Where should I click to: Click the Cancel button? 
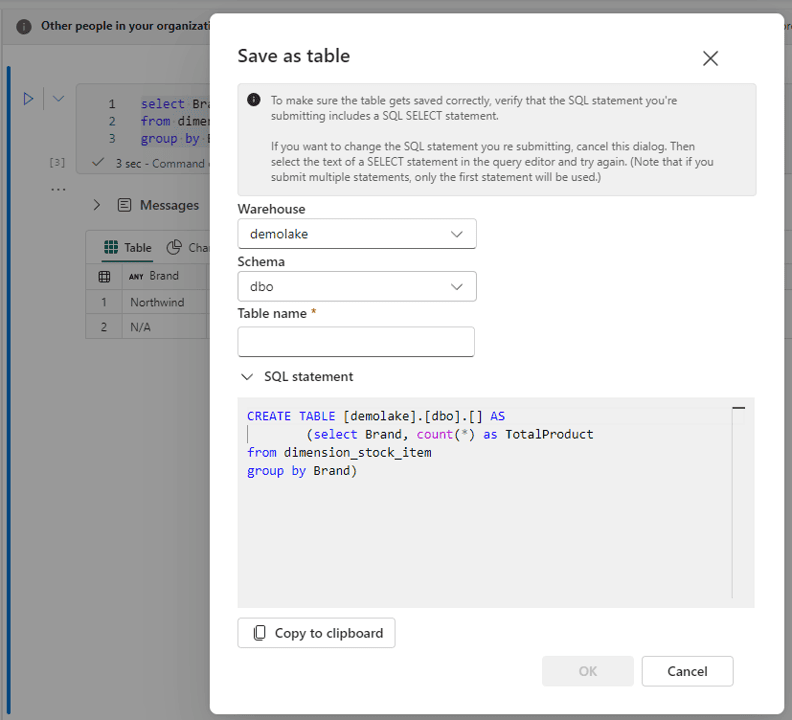(687, 671)
